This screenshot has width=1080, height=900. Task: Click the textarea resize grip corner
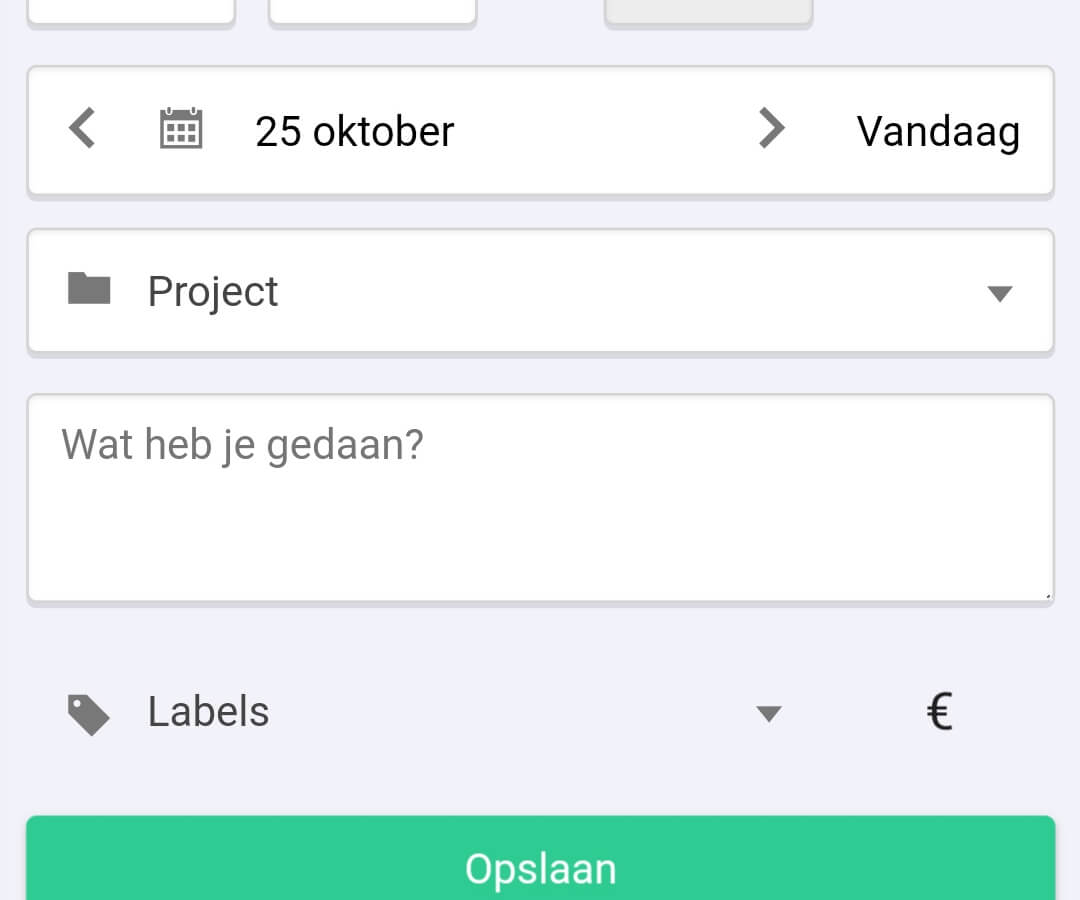click(1048, 595)
